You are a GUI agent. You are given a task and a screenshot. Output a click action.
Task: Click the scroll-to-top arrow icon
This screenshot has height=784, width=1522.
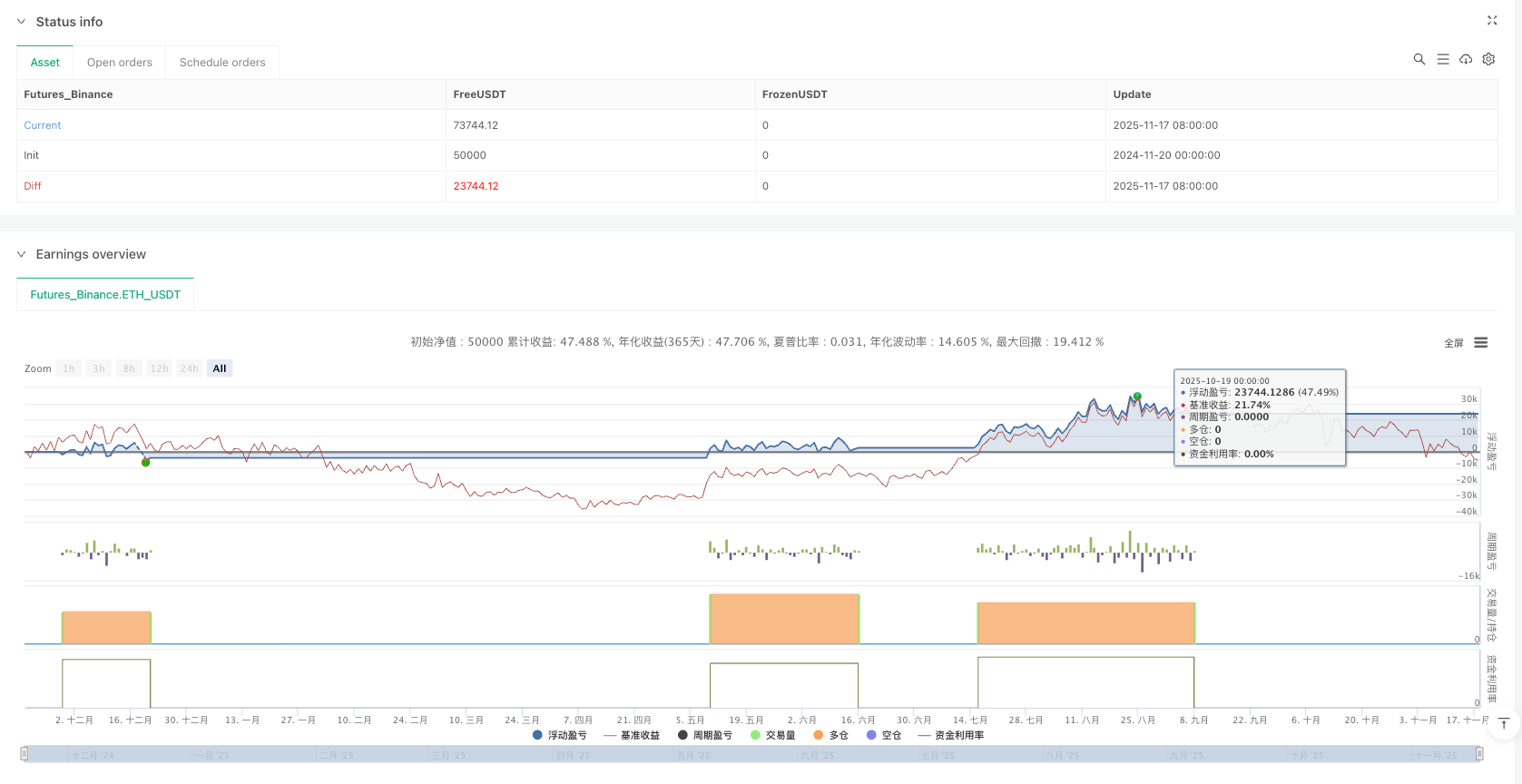[x=1504, y=723]
